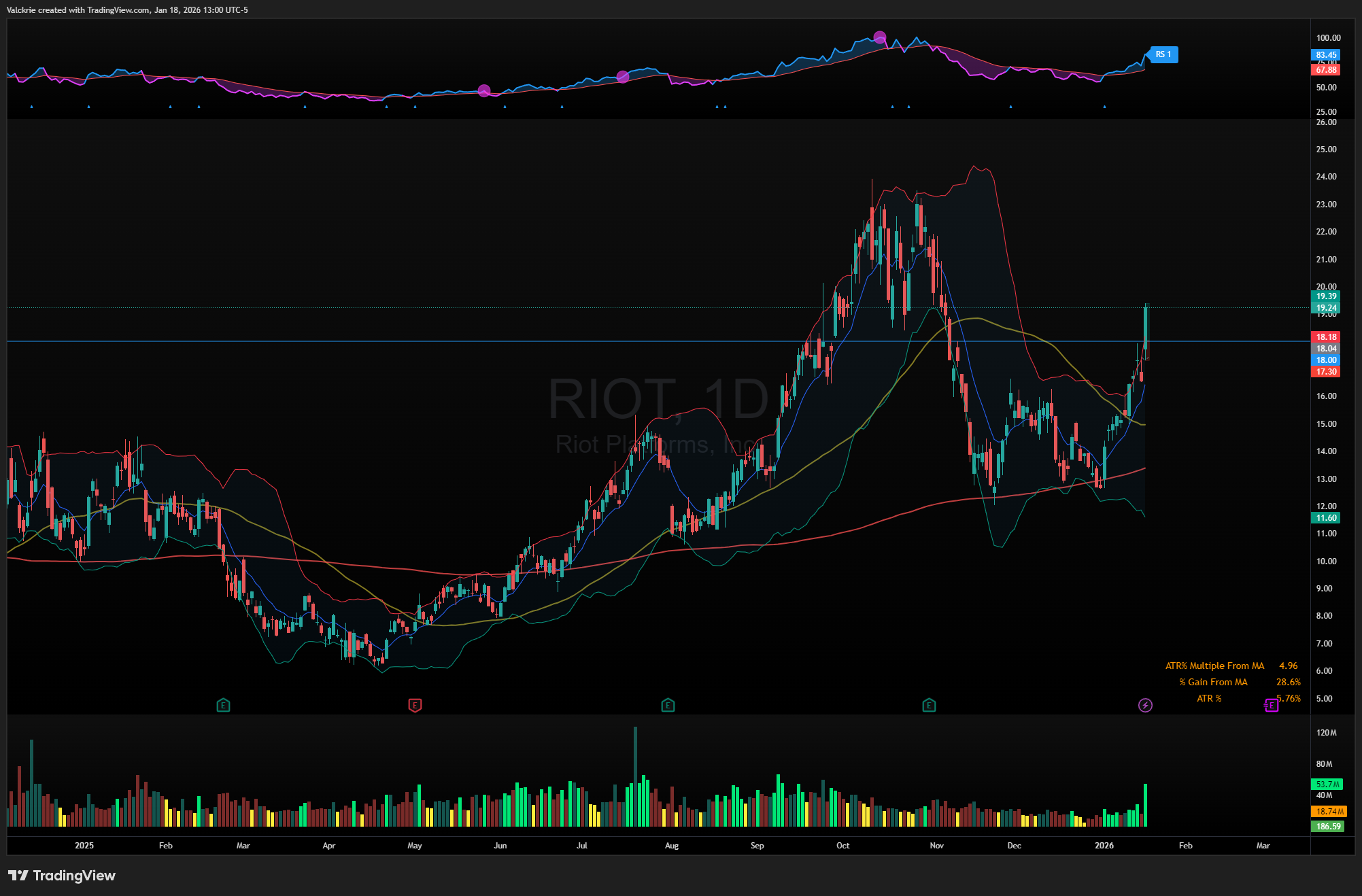Screen dimensions: 1362x896
Task: Click the magenta upcoming earnings E icon
Action: click(x=1271, y=705)
